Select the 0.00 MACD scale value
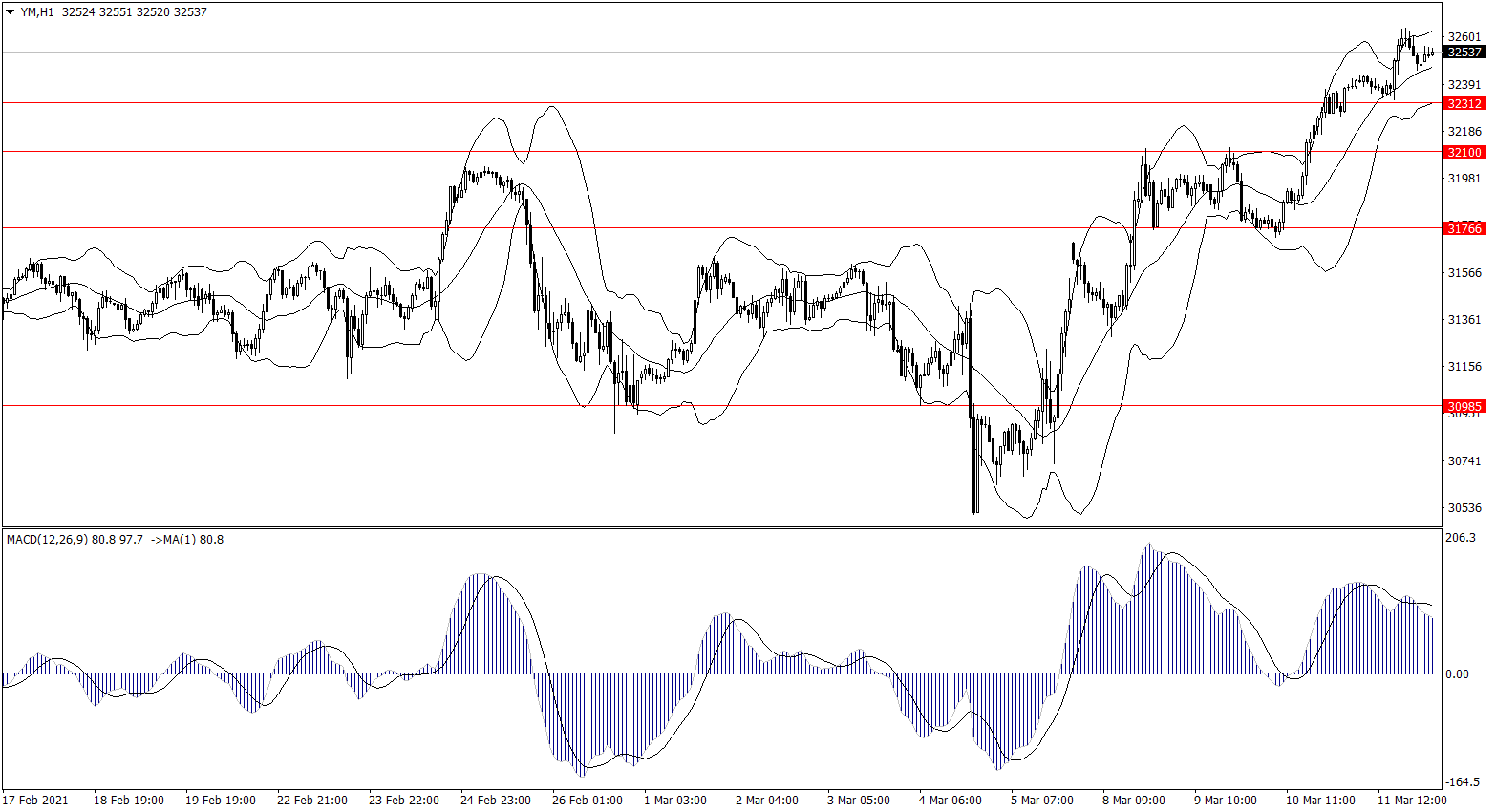Viewport: 1496px width, 812px height. click(x=1458, y=674)
